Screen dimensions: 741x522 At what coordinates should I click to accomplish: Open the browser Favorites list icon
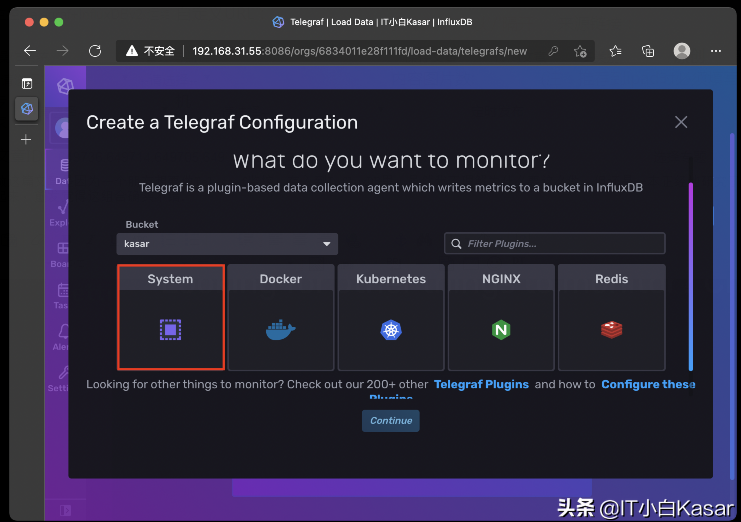[x=615, y=51]
